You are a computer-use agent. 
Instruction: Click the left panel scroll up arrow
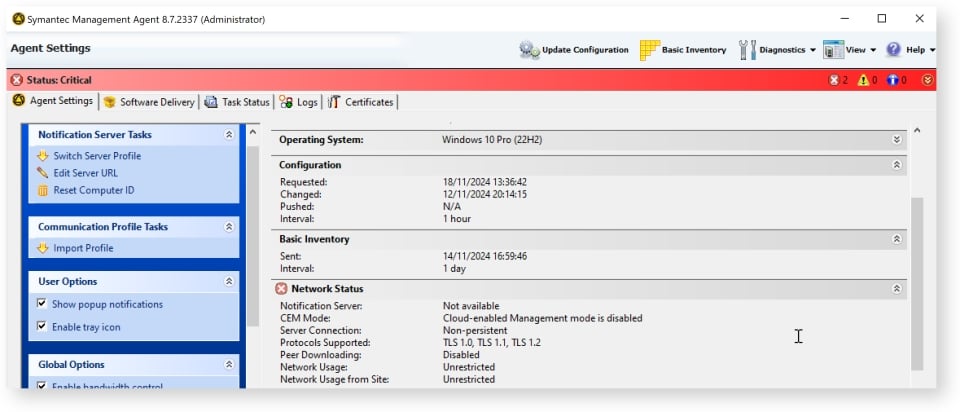[x=253, y=132]
